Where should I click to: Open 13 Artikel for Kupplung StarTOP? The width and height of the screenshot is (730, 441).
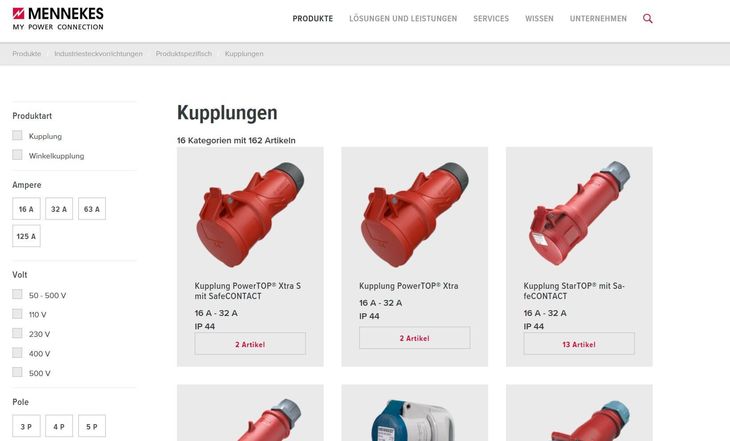pos(579,344)
